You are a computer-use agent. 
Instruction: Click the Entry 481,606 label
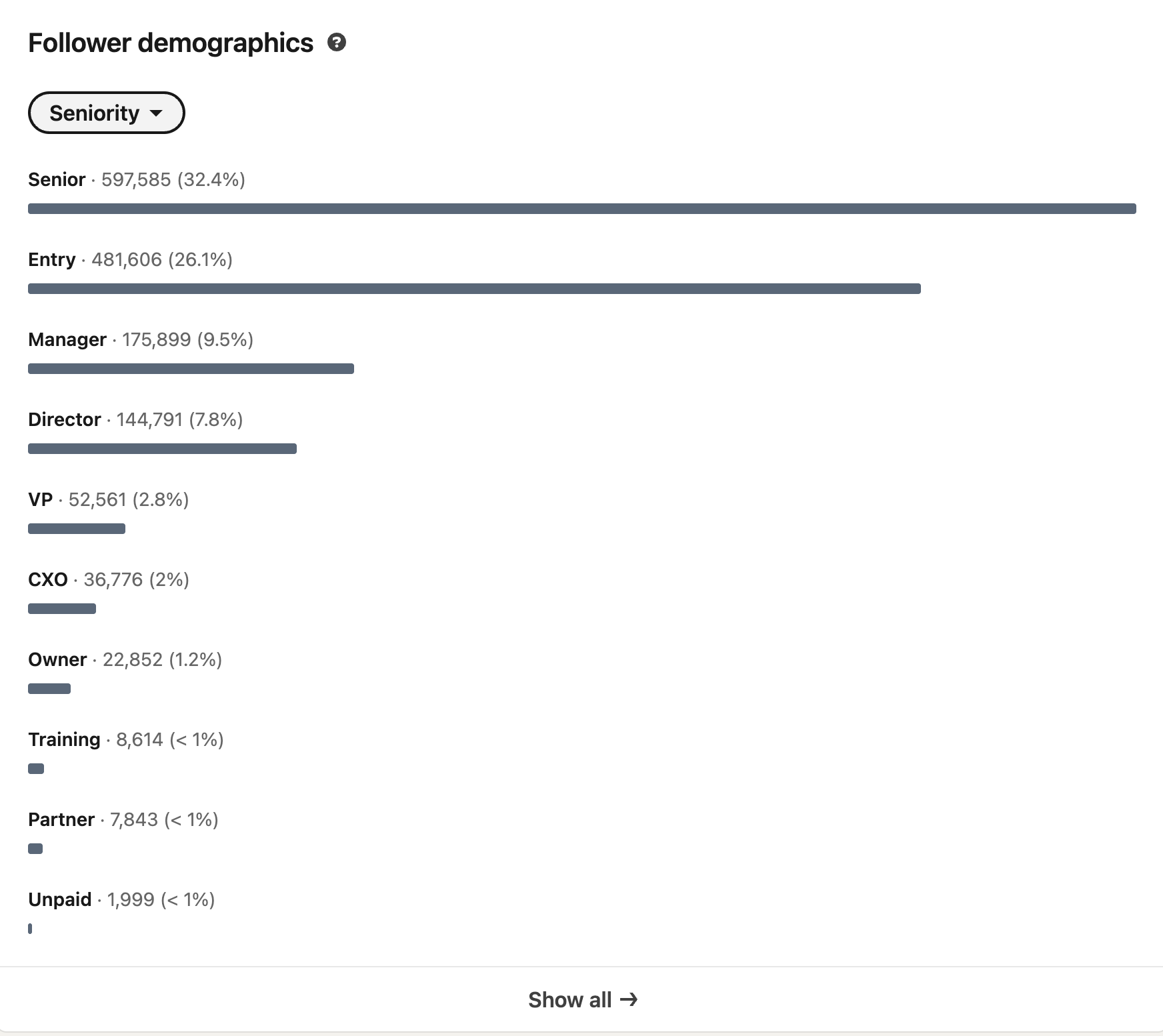[x=130, y=259]
